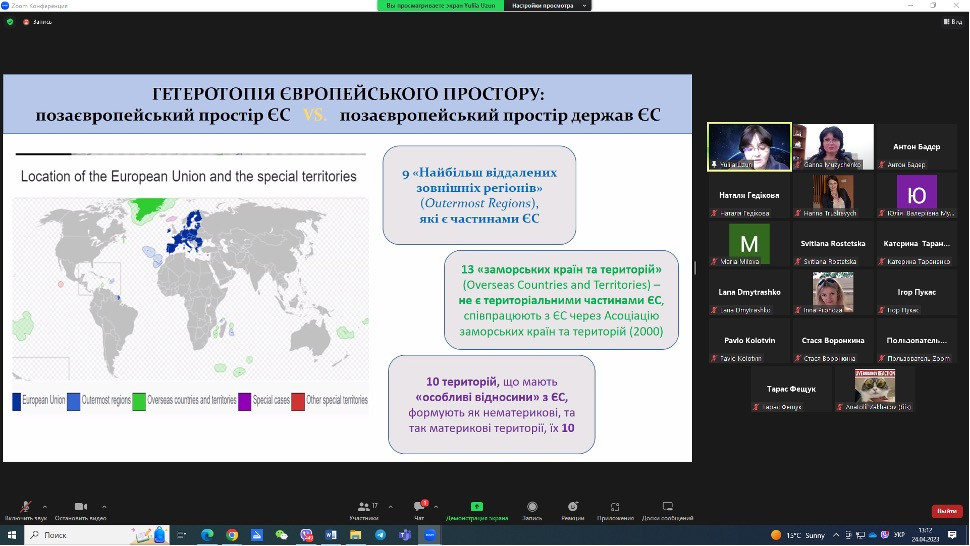Stop the video camera
Viewport: 970px width, 546px height.
[x=80, y=510]
